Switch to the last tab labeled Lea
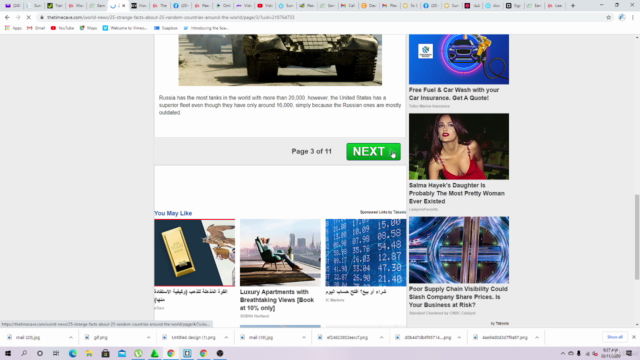Screen dimensions: 640x360 tap(556, 6)
